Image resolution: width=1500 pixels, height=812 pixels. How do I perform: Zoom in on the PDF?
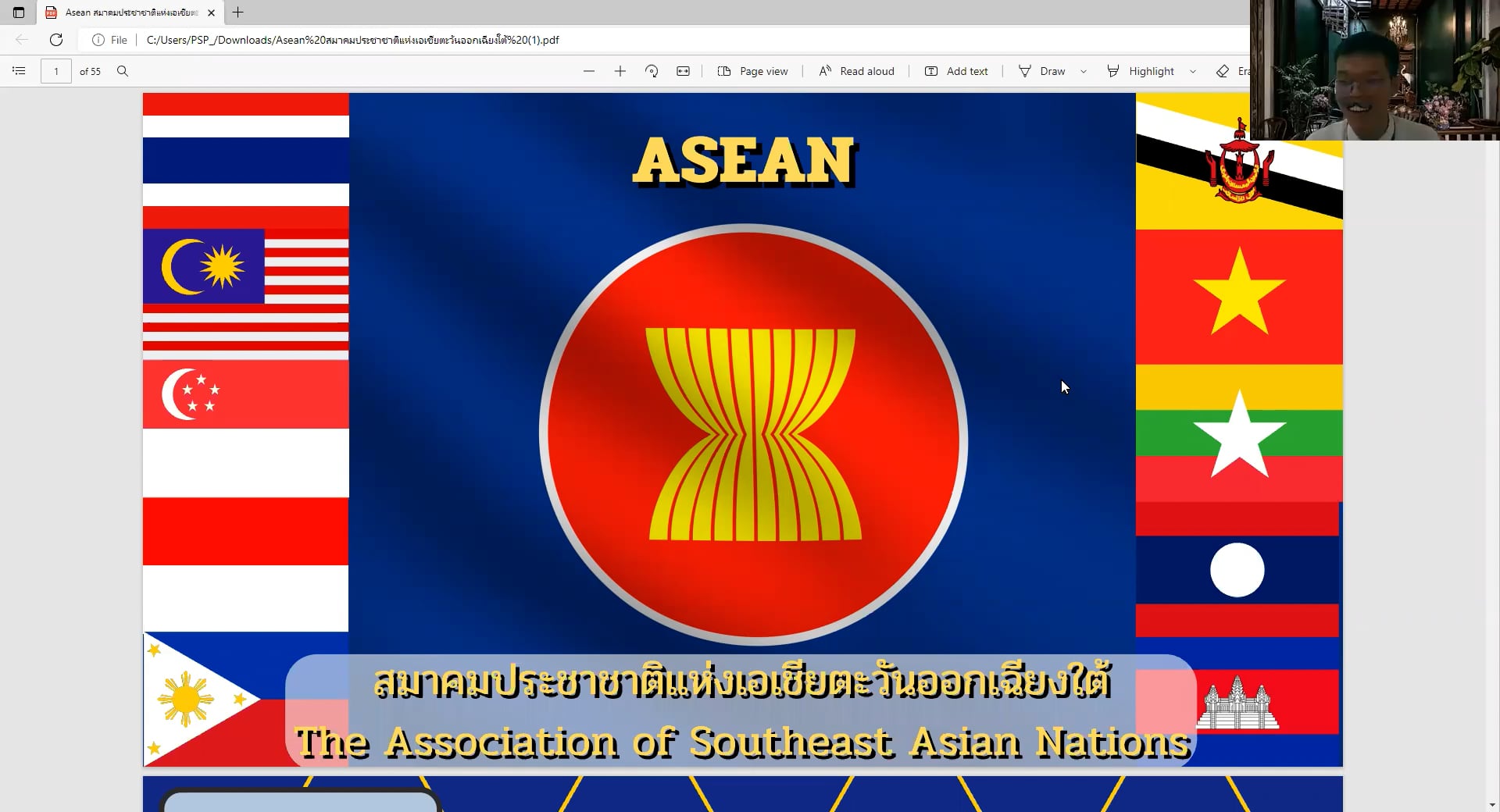pyautogui.click(x=620, y=71)
